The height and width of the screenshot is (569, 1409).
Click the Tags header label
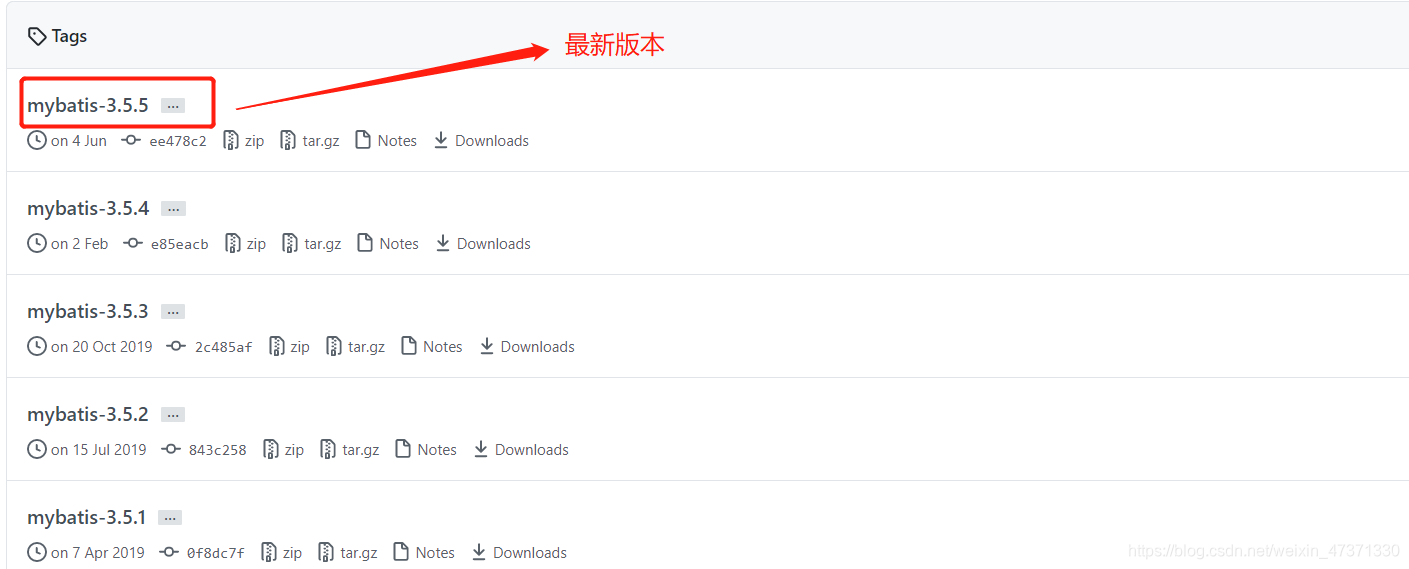(69, 36)
